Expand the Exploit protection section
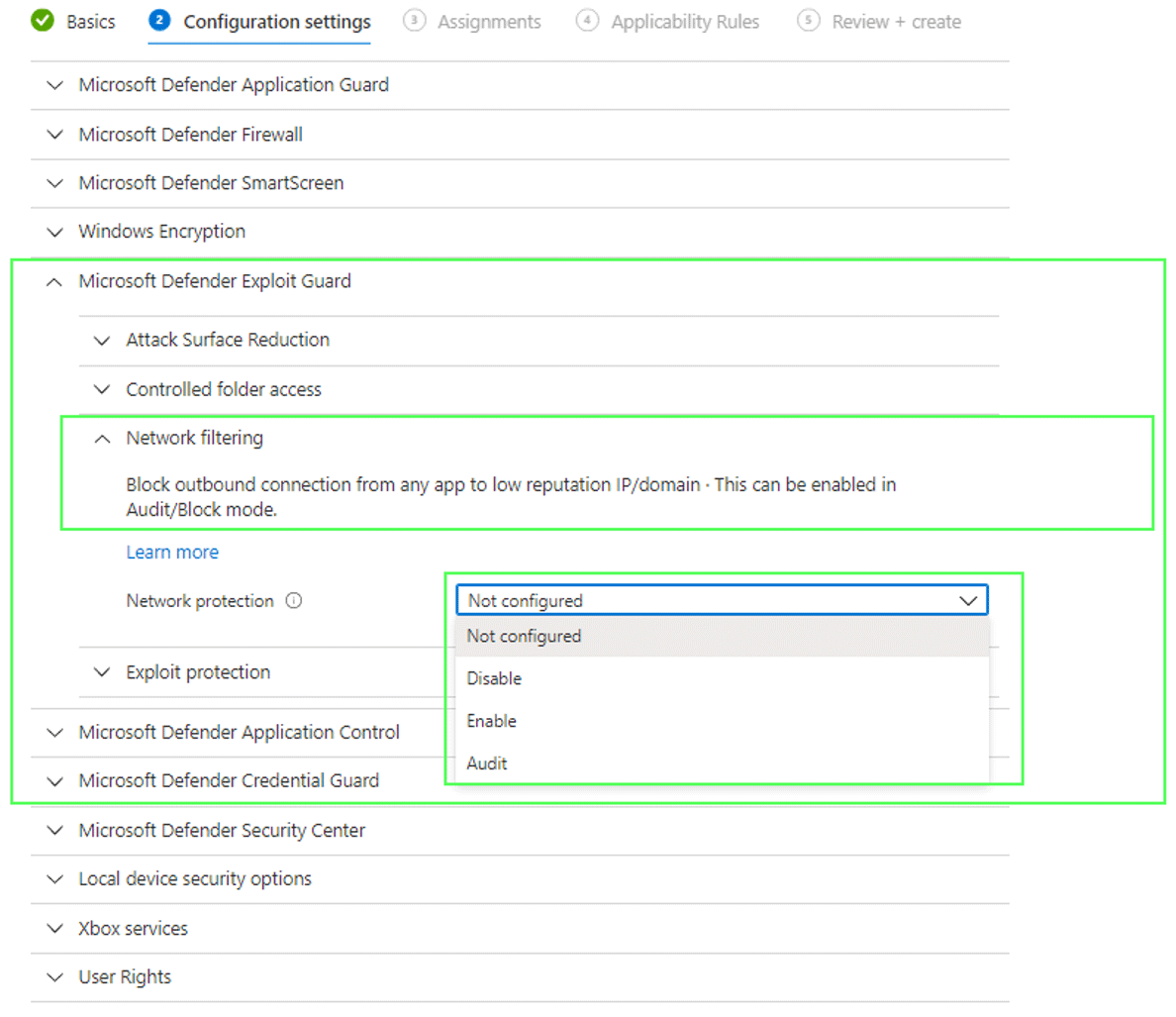The height and width of the screenshot is (1017, 1176). pyautogui.click(x=198, y=672)
